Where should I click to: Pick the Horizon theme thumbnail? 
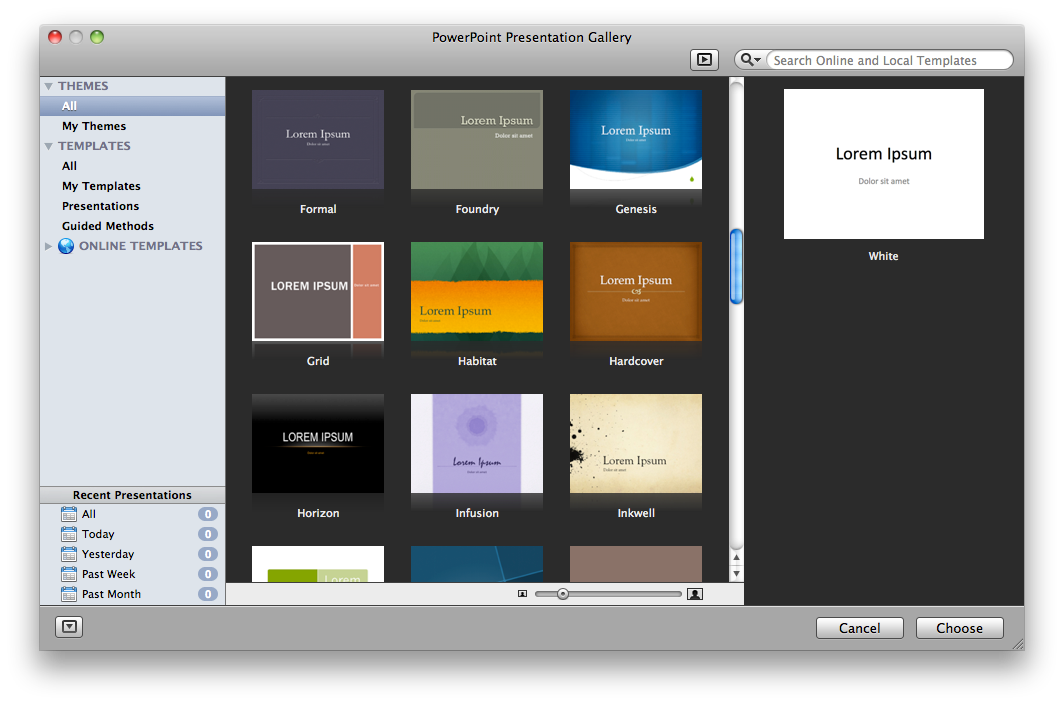point(318,444)
